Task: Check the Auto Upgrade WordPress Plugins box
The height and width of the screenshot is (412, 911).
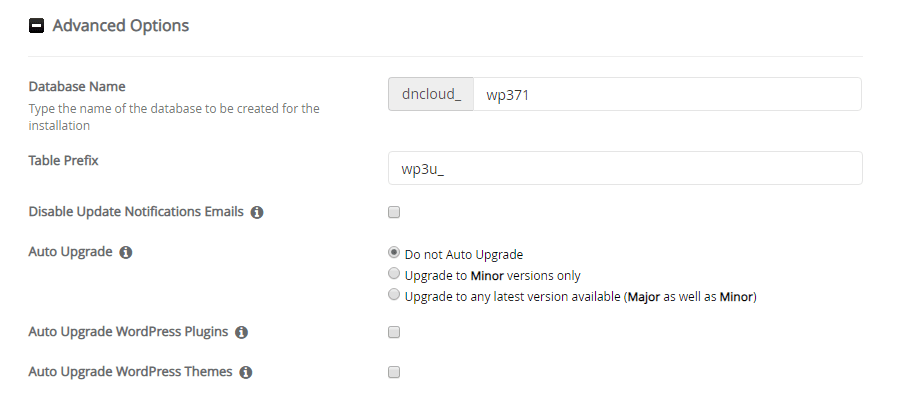Action: pyautogui.click(x=394, y=332)
